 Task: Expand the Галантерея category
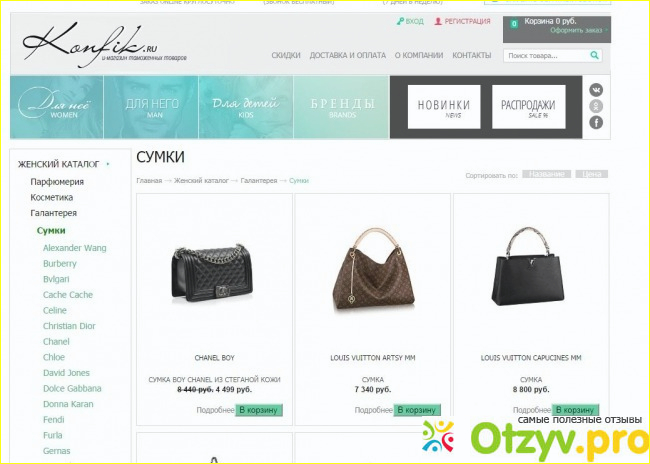point(53,213)
